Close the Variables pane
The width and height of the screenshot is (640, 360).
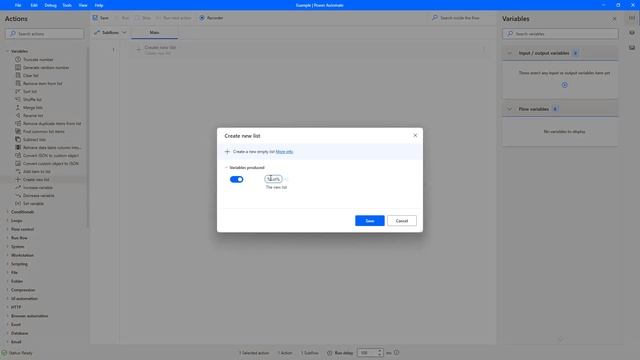click(614, 19)
